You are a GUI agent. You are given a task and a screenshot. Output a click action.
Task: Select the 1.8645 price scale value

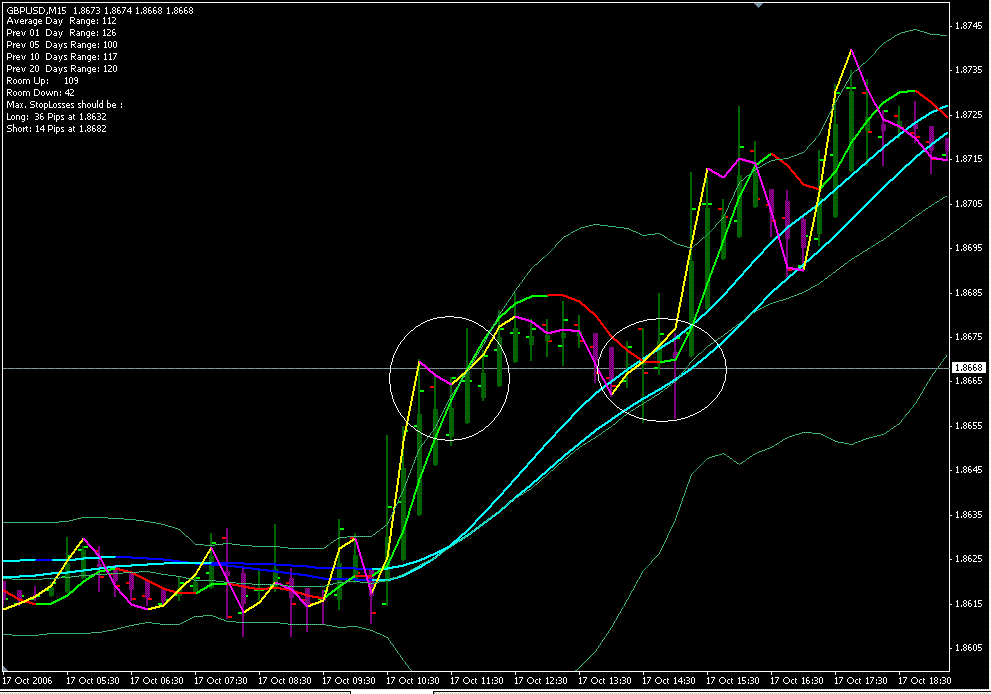tap(968, 470)
